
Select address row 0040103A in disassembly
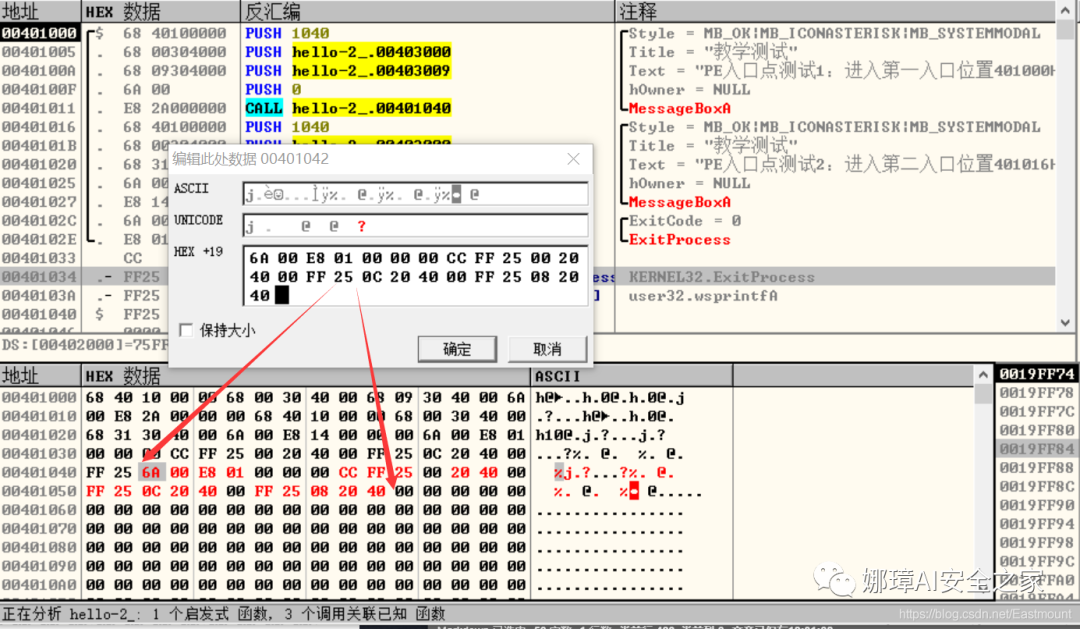click(39, 296)
